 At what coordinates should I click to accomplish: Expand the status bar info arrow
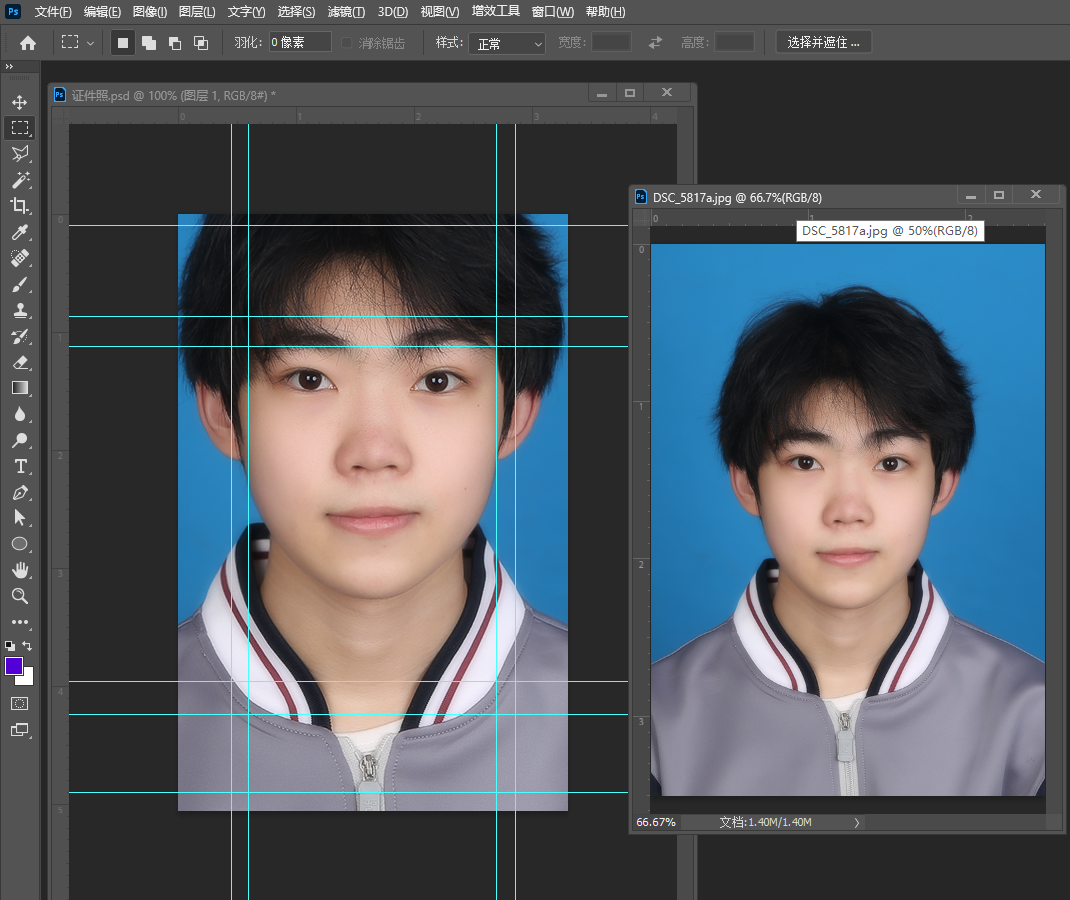856,822
